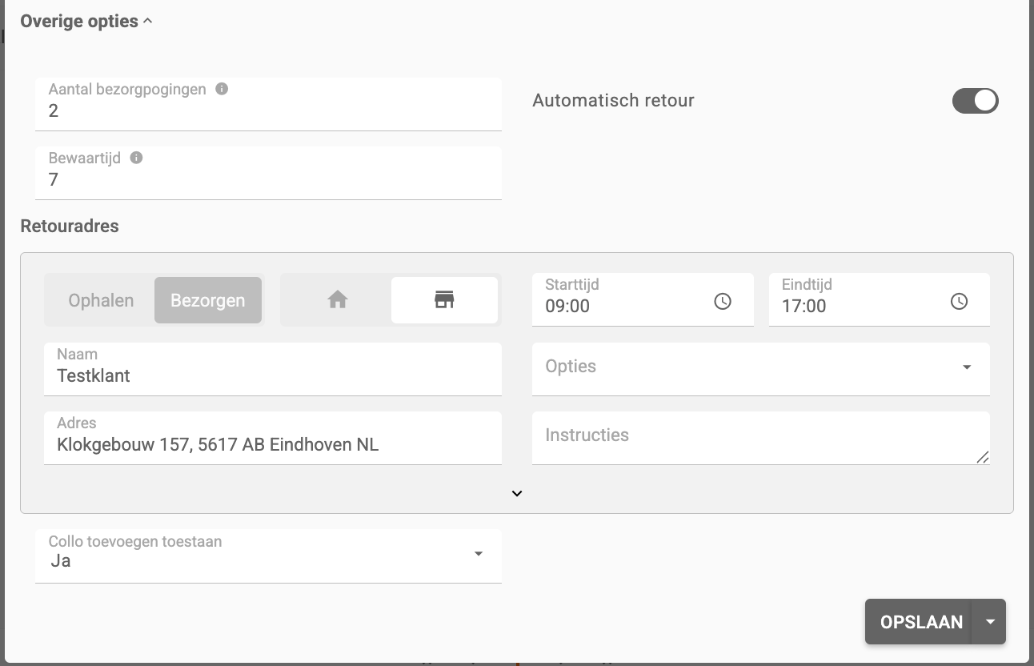Viewport: 1034px width, 666px height.
Task: Edit the Bewaartijd field
Action: click(268, 173)
